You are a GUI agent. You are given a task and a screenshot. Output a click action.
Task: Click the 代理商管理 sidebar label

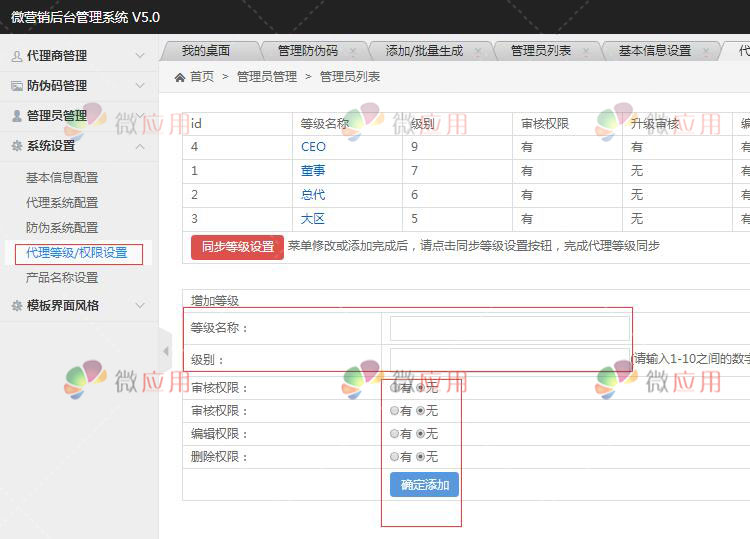[57, 56]
